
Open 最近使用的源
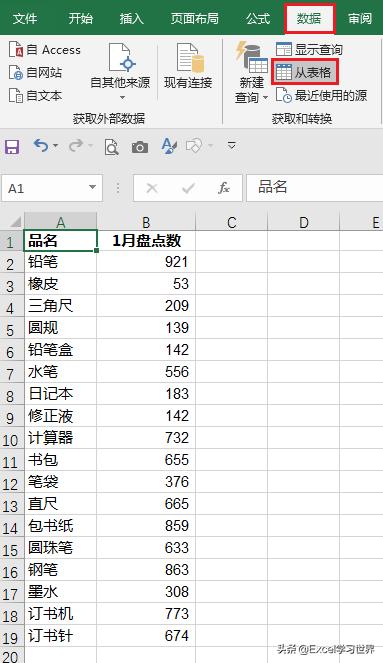(x=321, y=96)
